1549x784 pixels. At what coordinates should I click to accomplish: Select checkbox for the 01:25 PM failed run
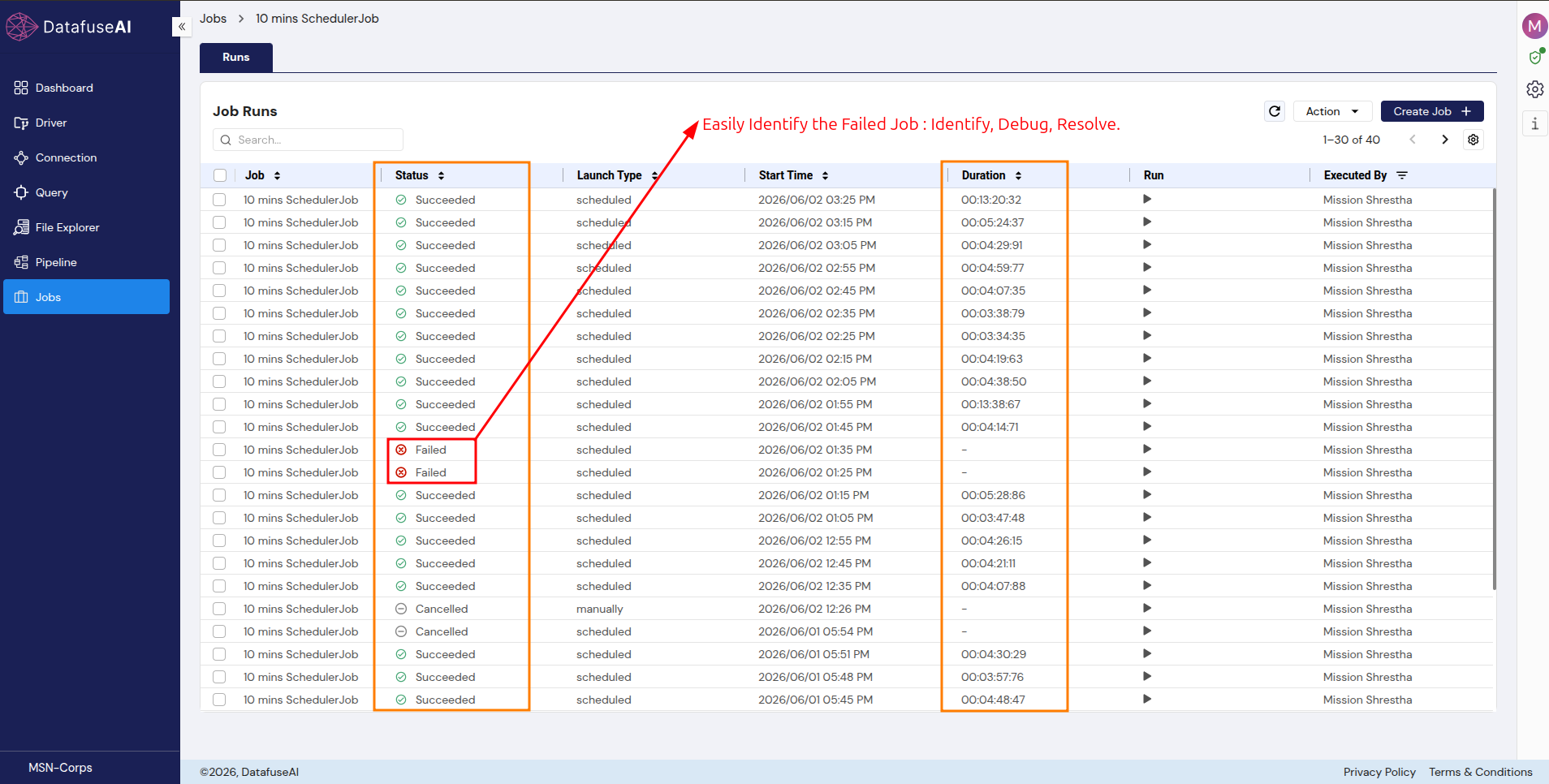(x=219, y=472)
